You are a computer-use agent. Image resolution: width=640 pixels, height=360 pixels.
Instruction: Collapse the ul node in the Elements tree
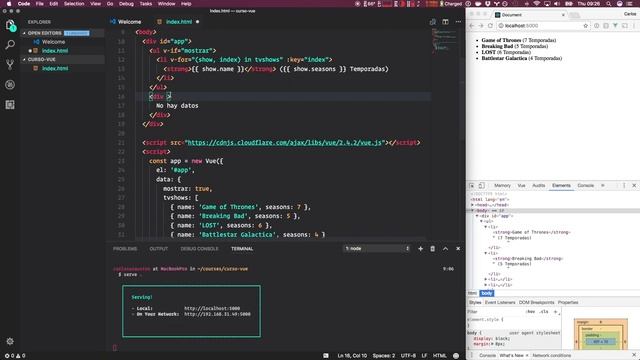[x=482, y=221]
